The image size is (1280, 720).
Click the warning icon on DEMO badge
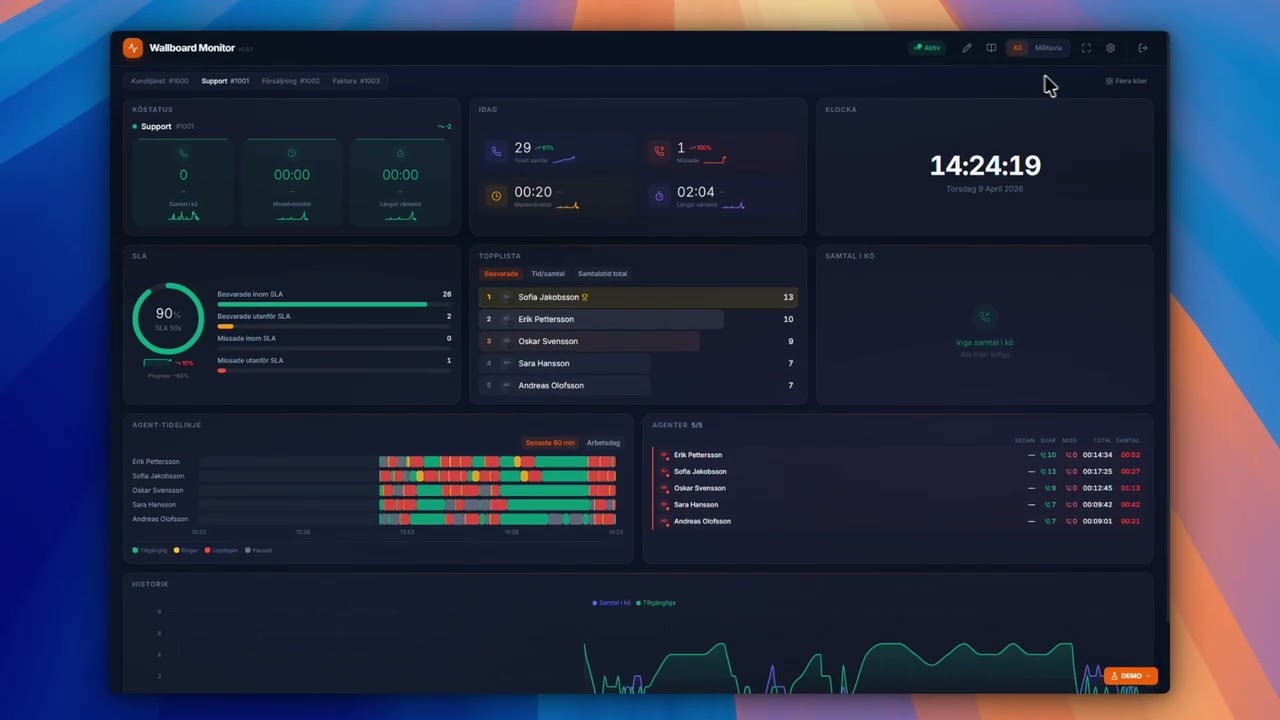[1115, 676]
